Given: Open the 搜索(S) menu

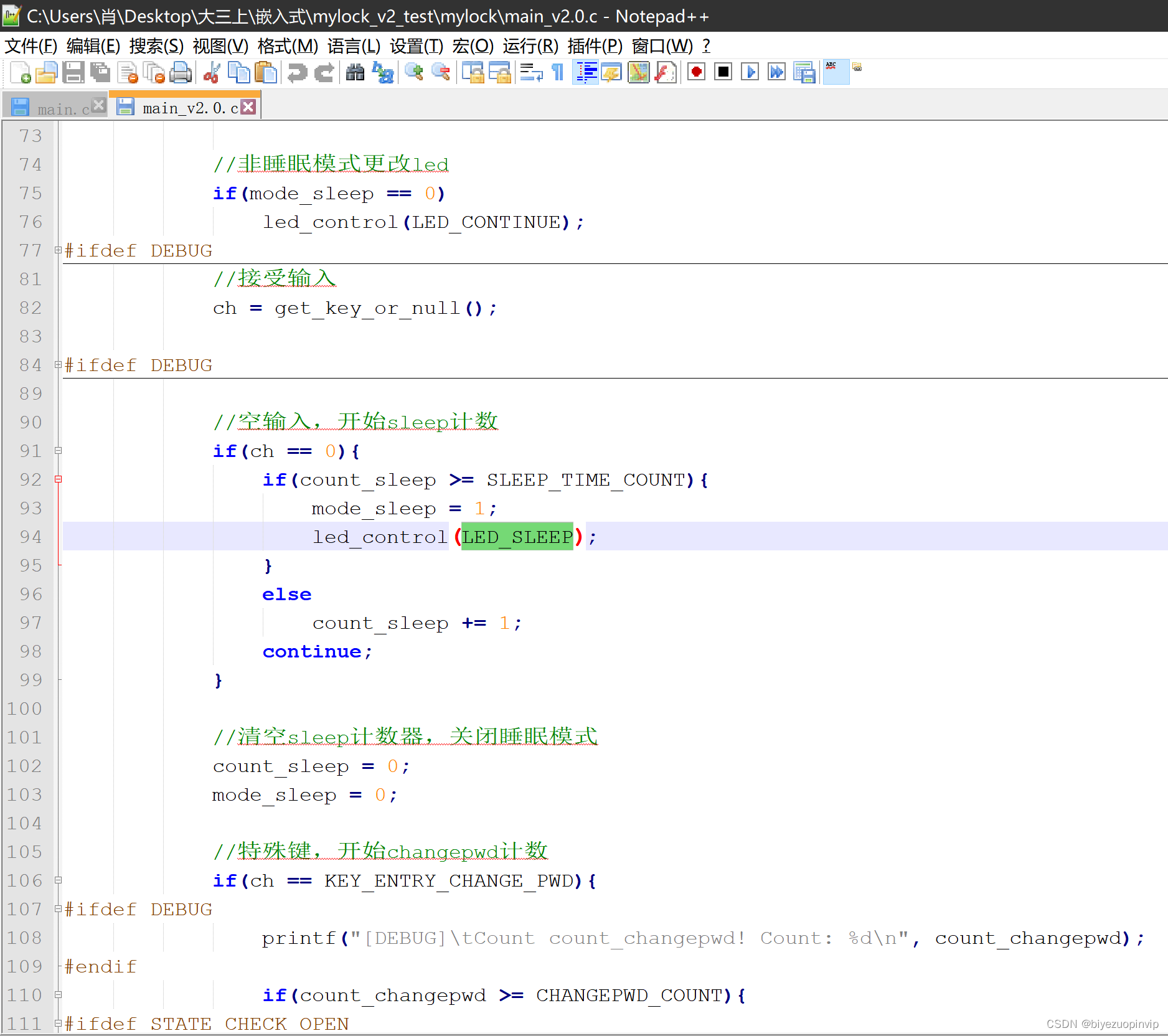Looking at the screenshot, I should tap(157, 46).
